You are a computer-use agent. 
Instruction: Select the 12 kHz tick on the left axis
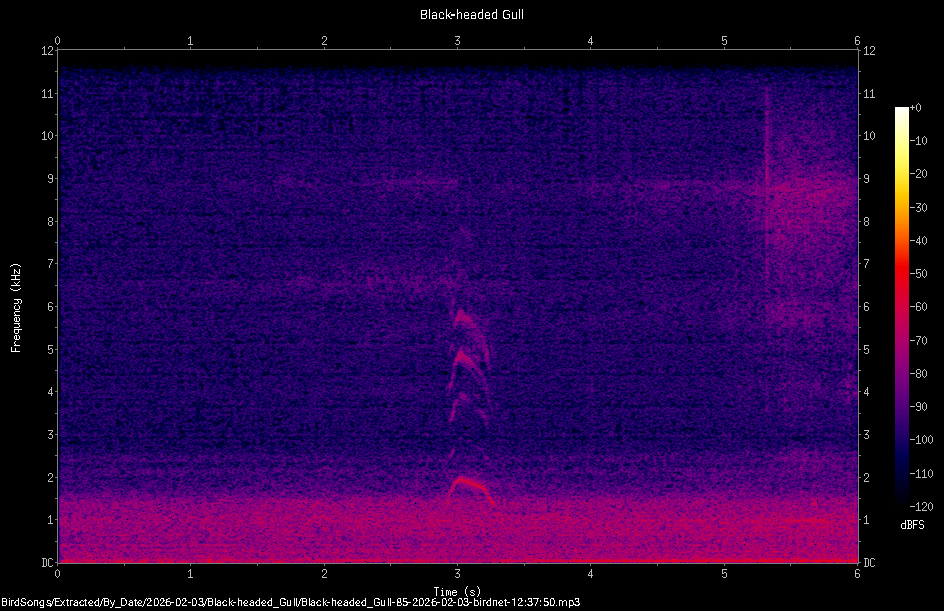click(47, 52)
